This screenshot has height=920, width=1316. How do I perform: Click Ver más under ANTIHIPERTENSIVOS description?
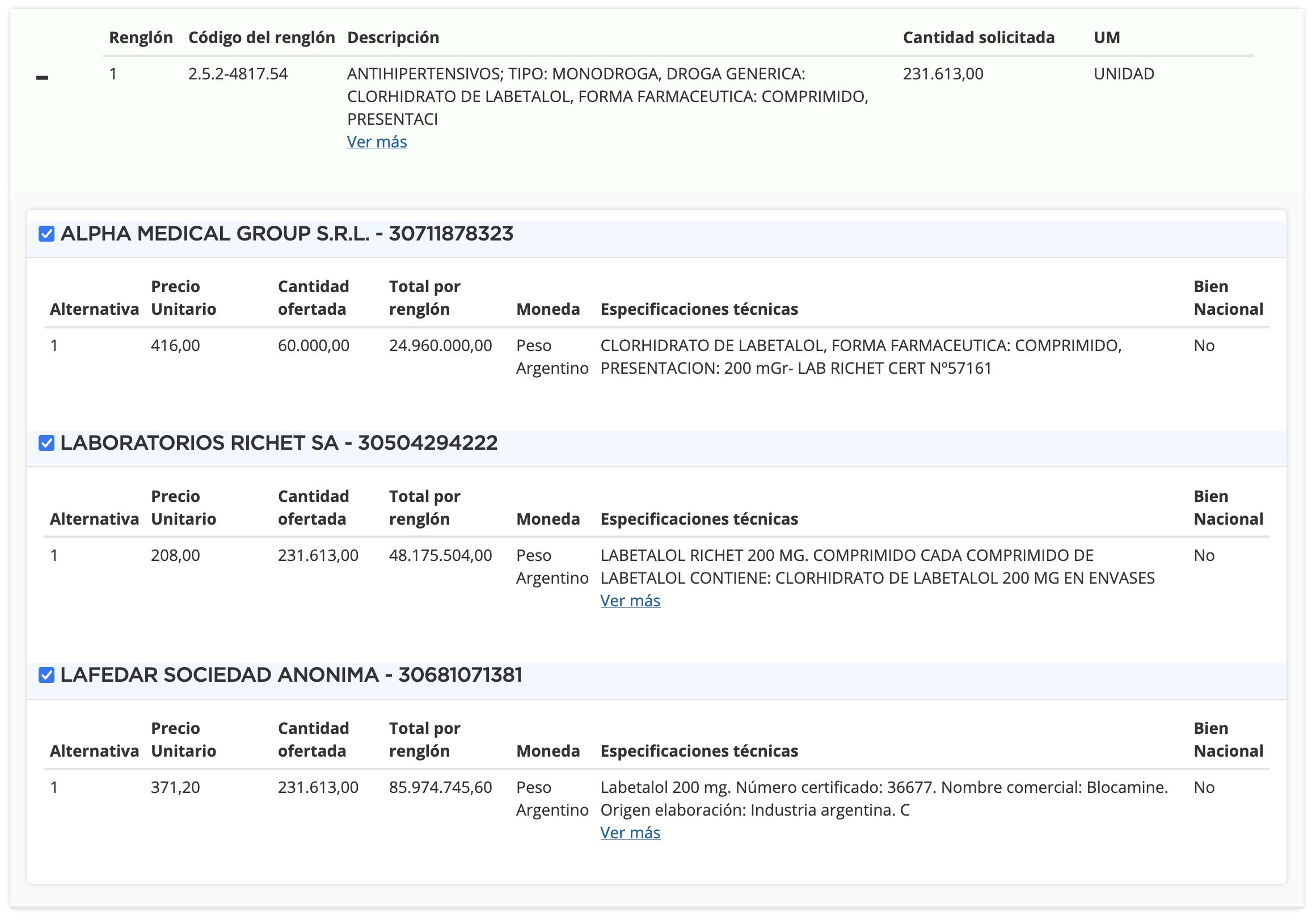(x=377, y=142)
